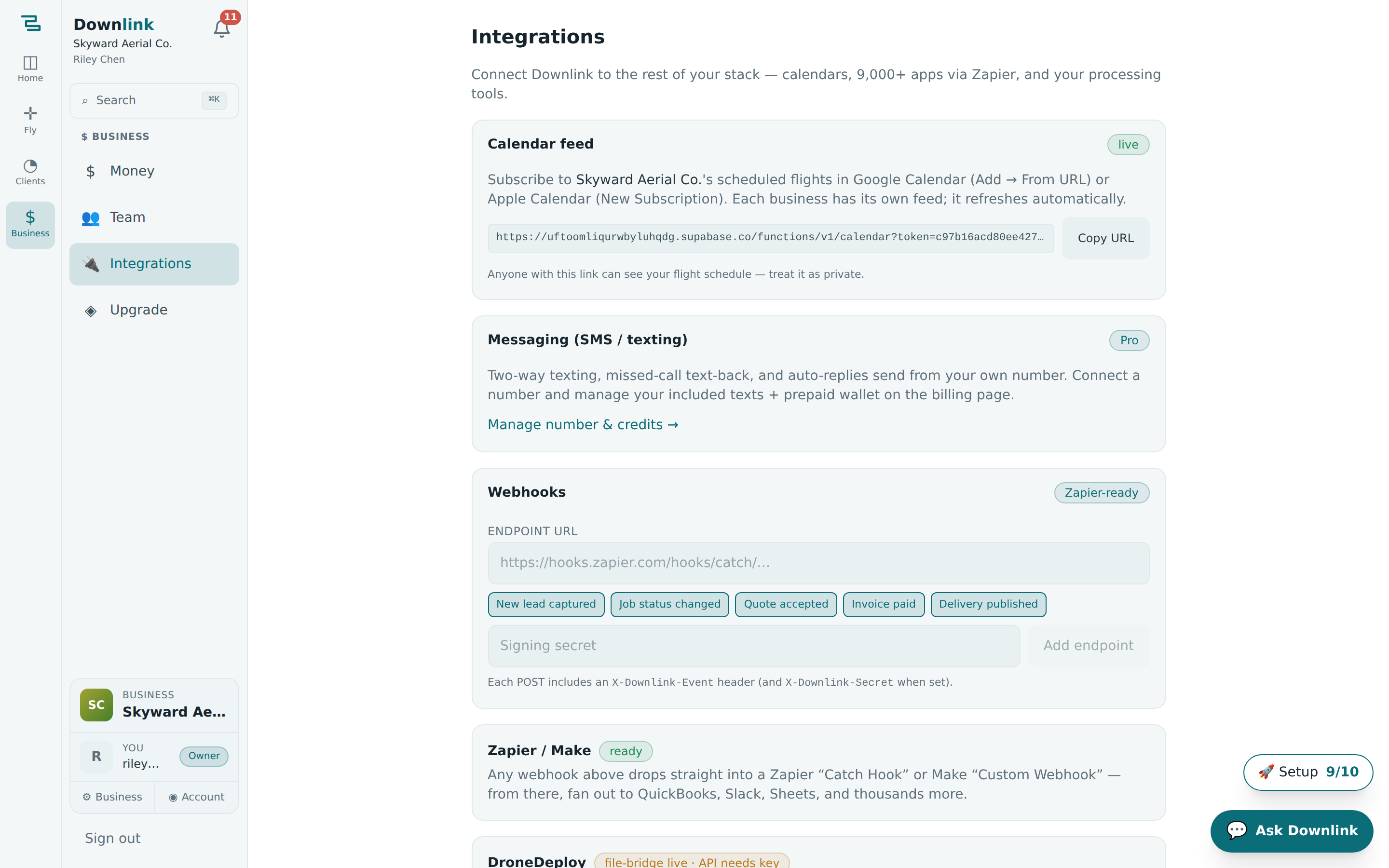Click the webhook Endpoint URL field
This screenshot has width=1389, height=868.
pos(818,563)
